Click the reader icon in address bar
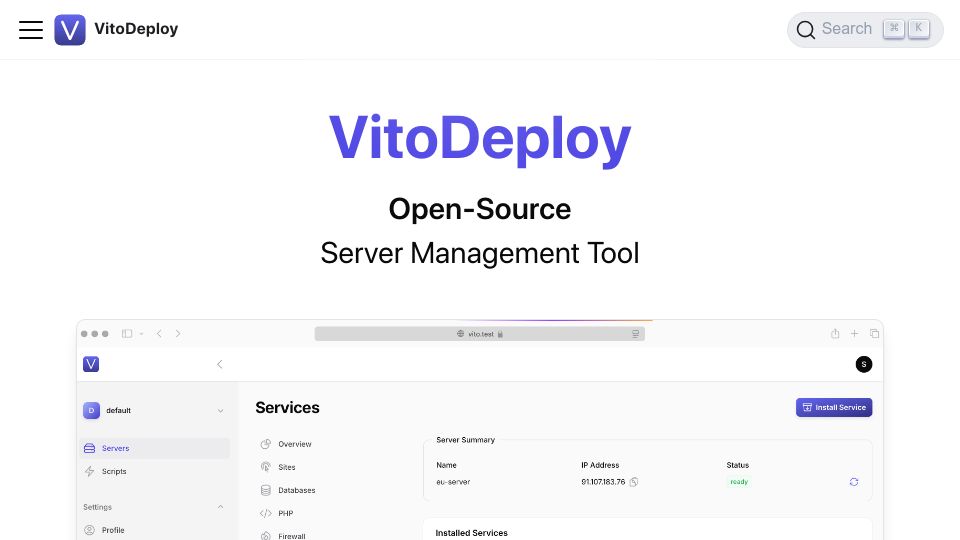Viewport: 960px width, 540px height. point(636,334)
